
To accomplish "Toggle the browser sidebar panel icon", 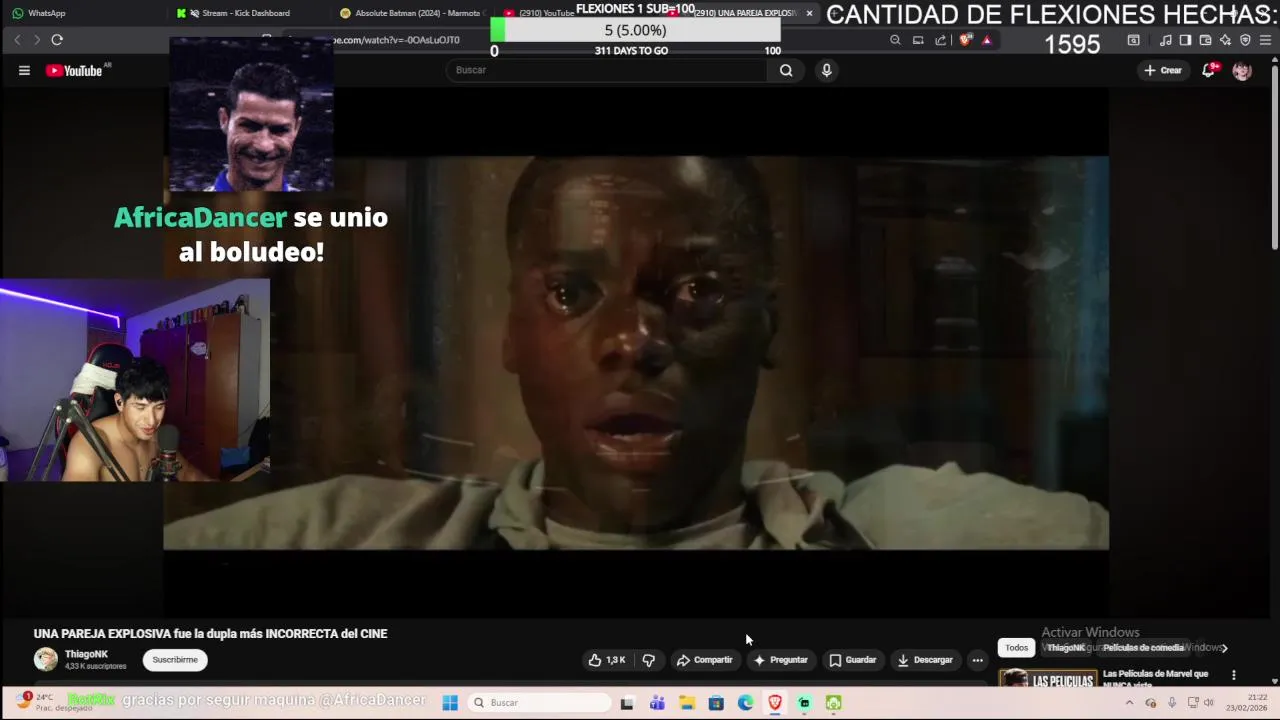I will click(1185, 40).
